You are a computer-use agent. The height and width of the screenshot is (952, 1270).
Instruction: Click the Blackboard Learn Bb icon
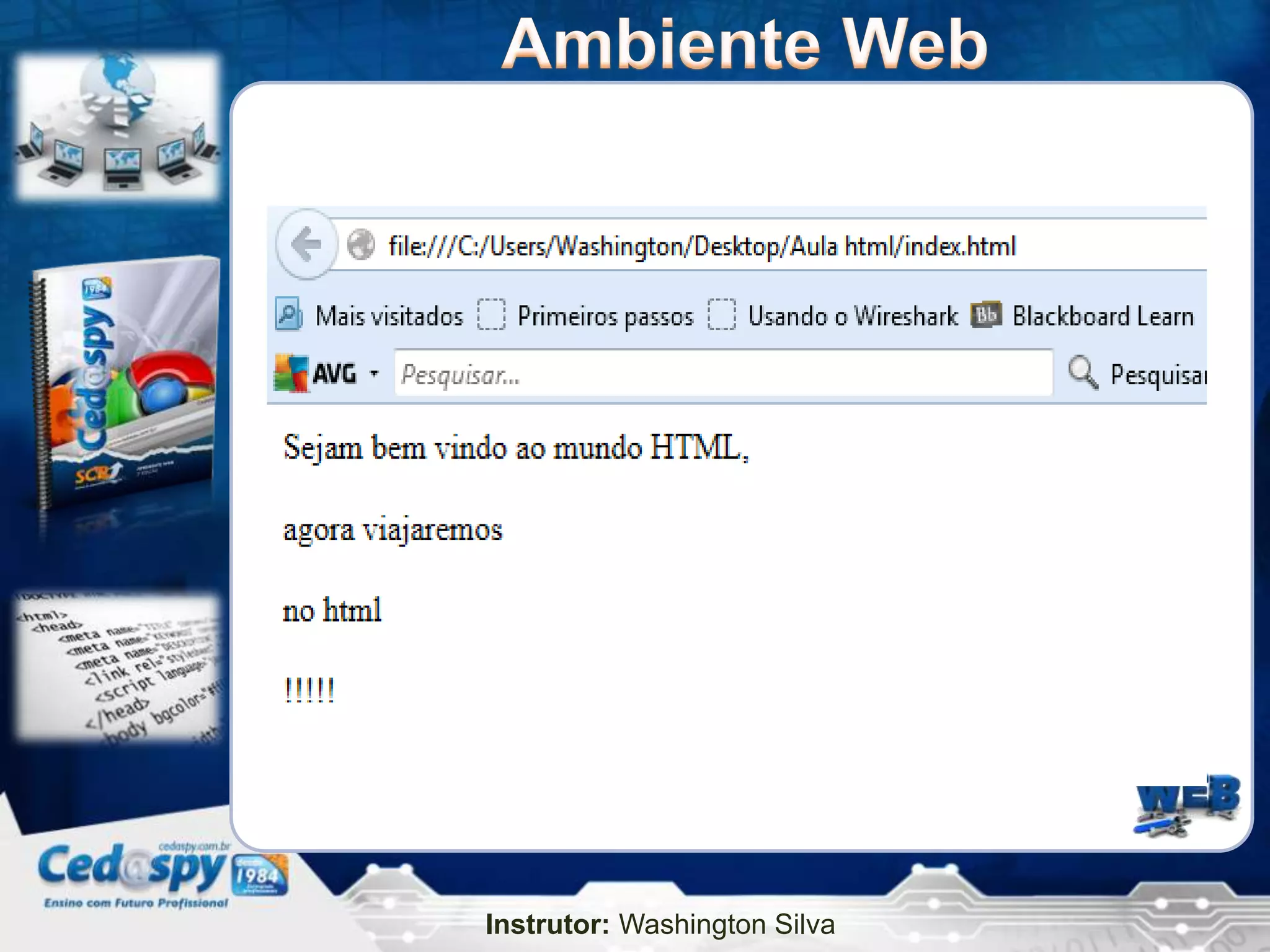(x=986, y=315)
